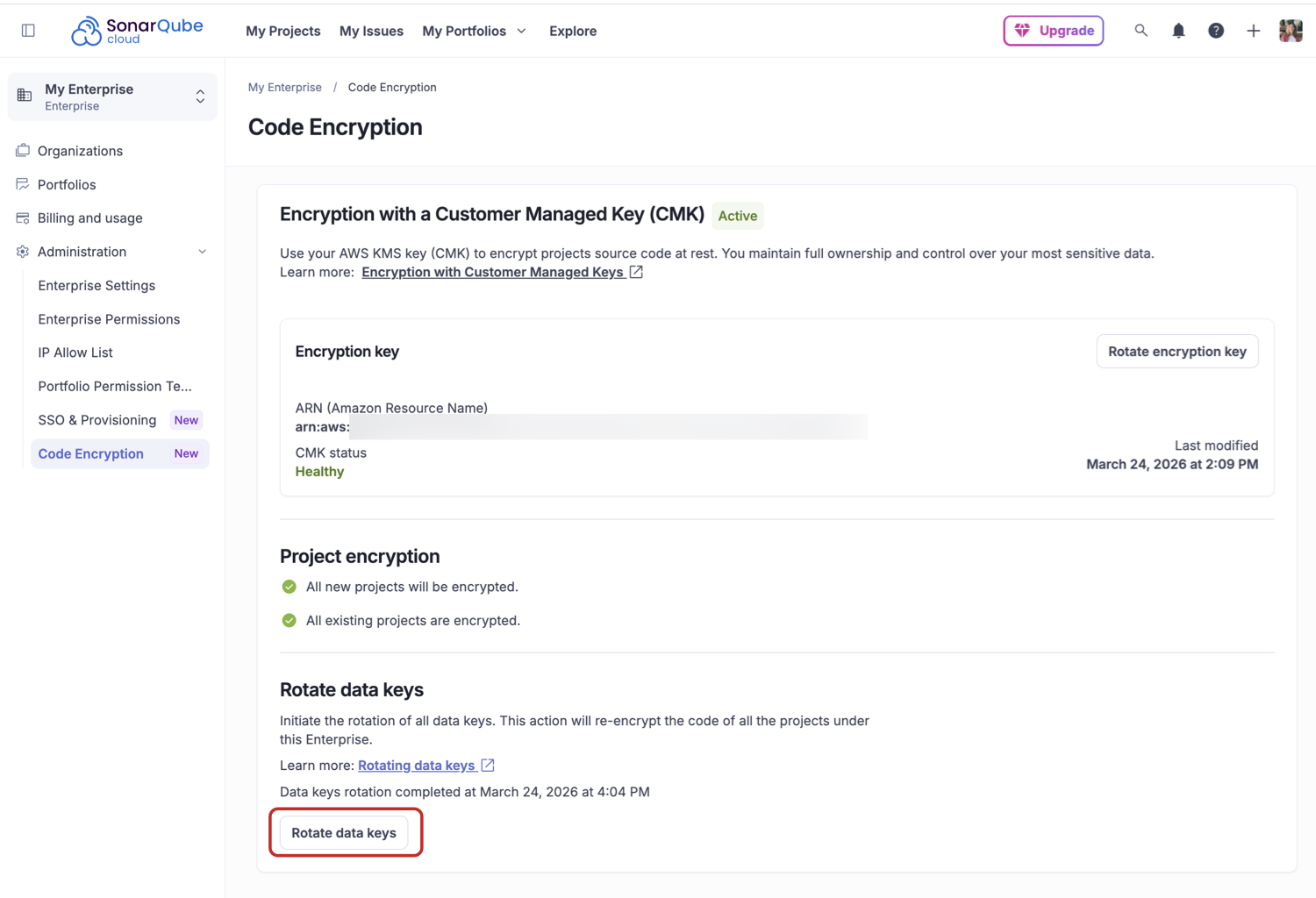Open the Rotating data keys link
This screenshot has width=1316, height=898.
(417, 766)
